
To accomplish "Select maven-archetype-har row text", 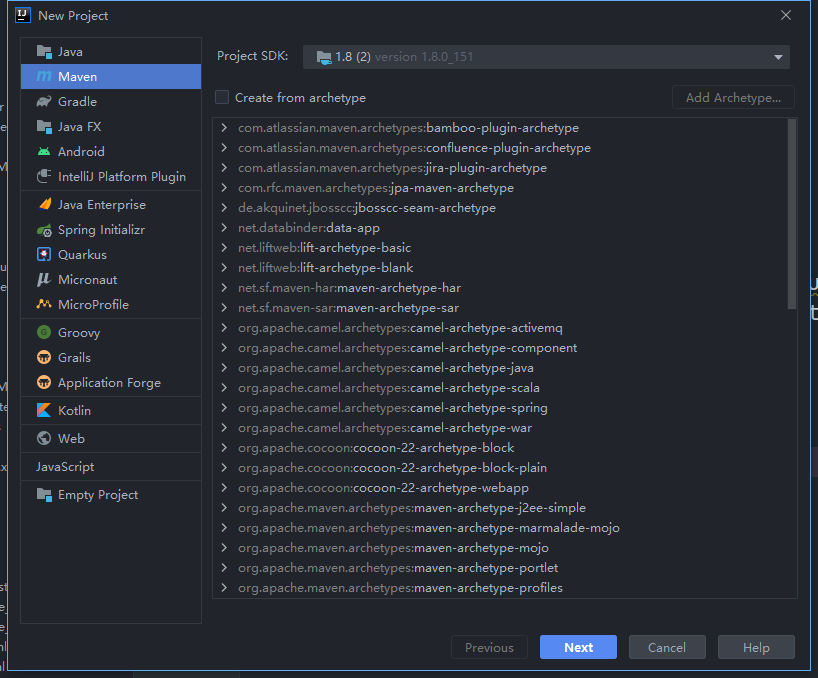I will pyautogui.click(x=350, y=288).
